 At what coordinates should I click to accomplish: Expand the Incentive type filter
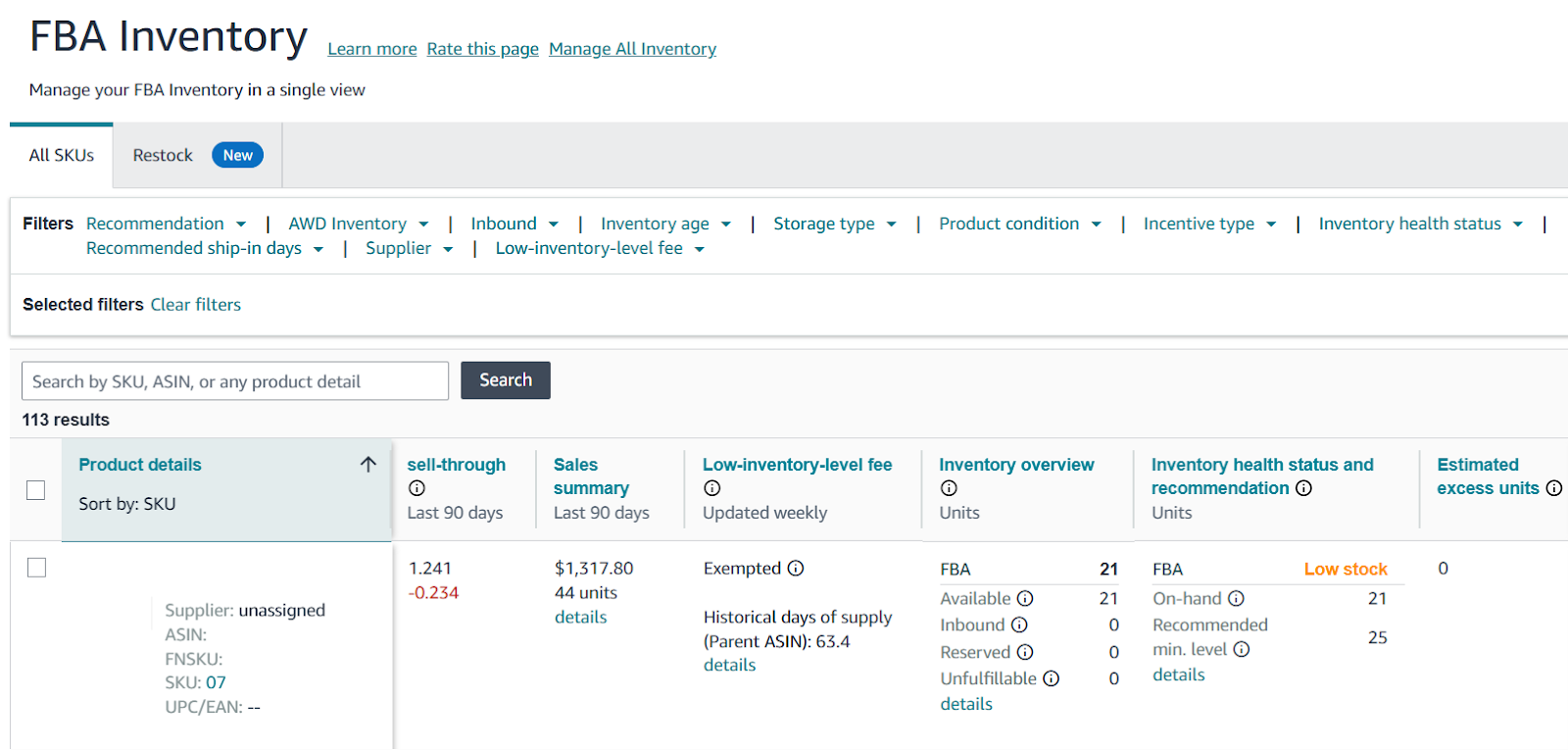click(1210, 225)
